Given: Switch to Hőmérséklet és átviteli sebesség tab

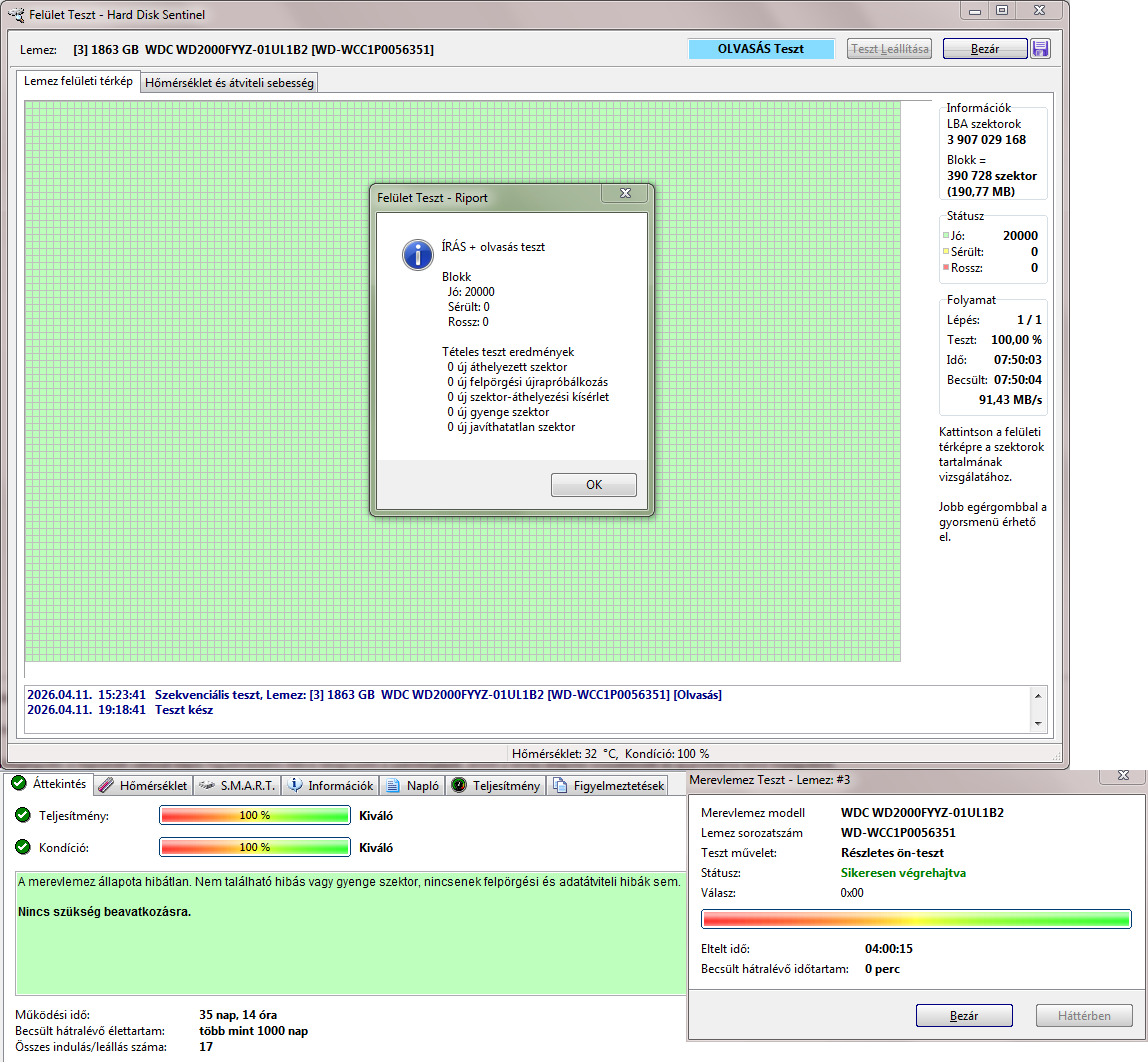Looking at the screenshot, I should (x=229, y=83).
